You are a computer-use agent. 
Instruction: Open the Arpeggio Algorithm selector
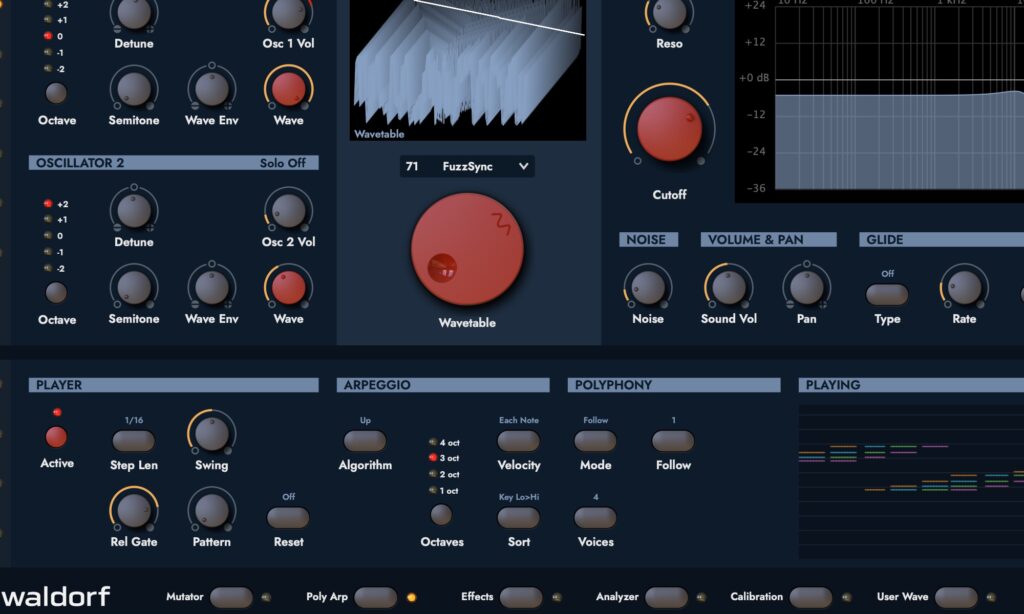tap(364, 441)
